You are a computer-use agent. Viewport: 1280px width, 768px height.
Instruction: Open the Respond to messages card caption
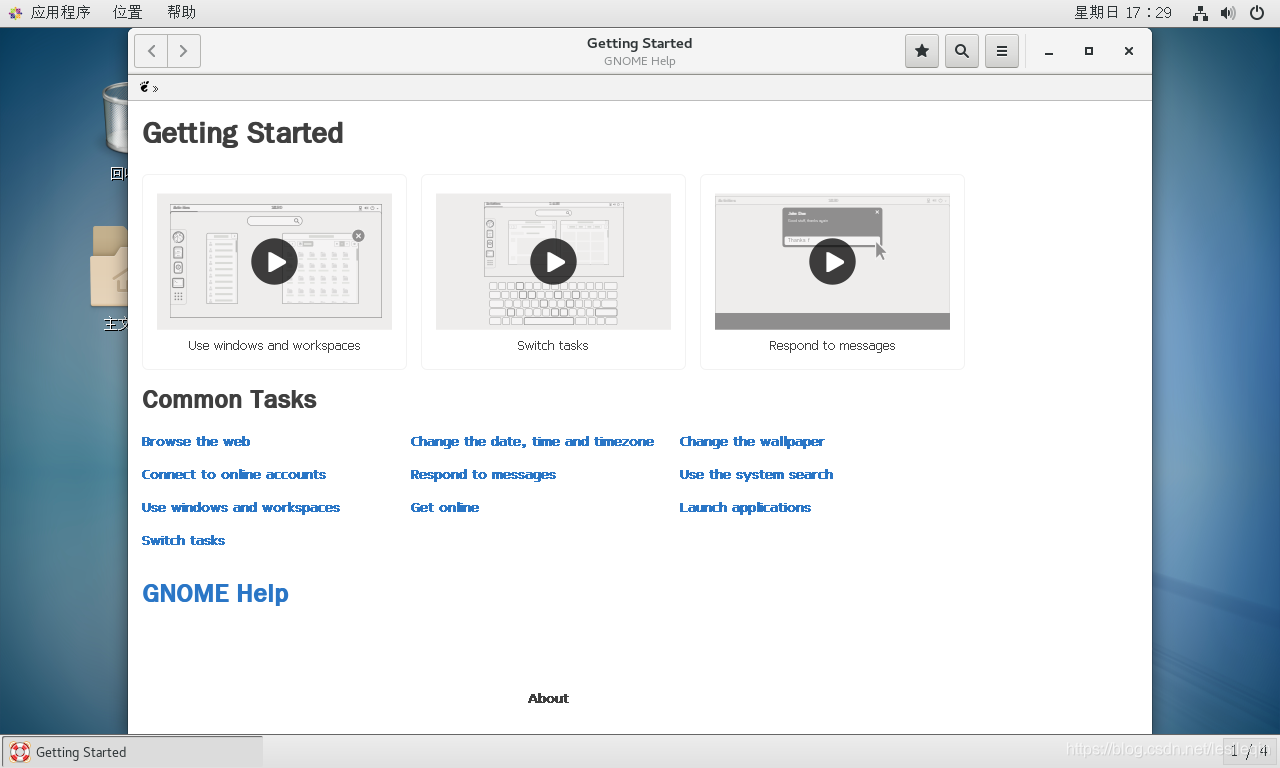click(832, 346)
